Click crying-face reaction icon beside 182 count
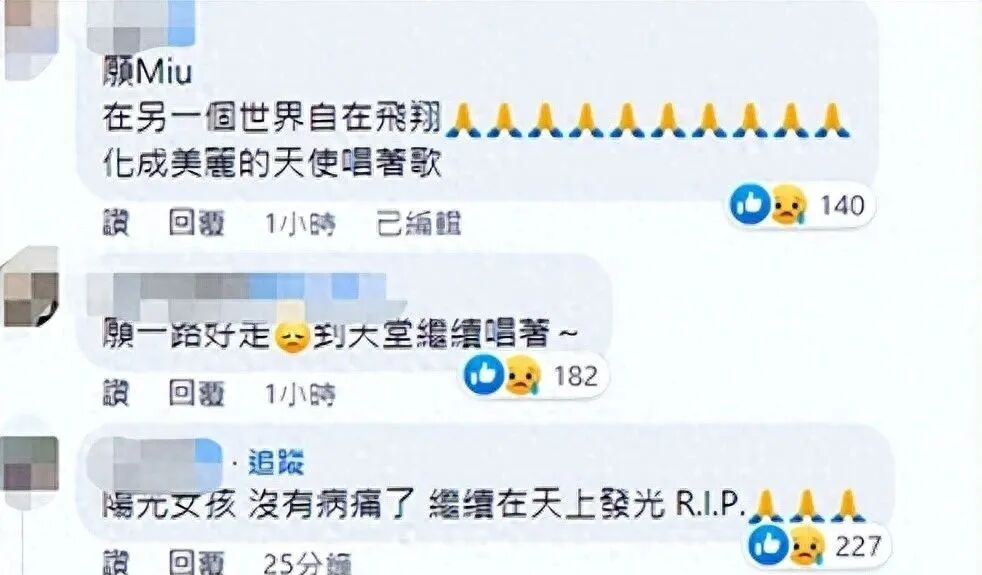 tap(522, 375)
